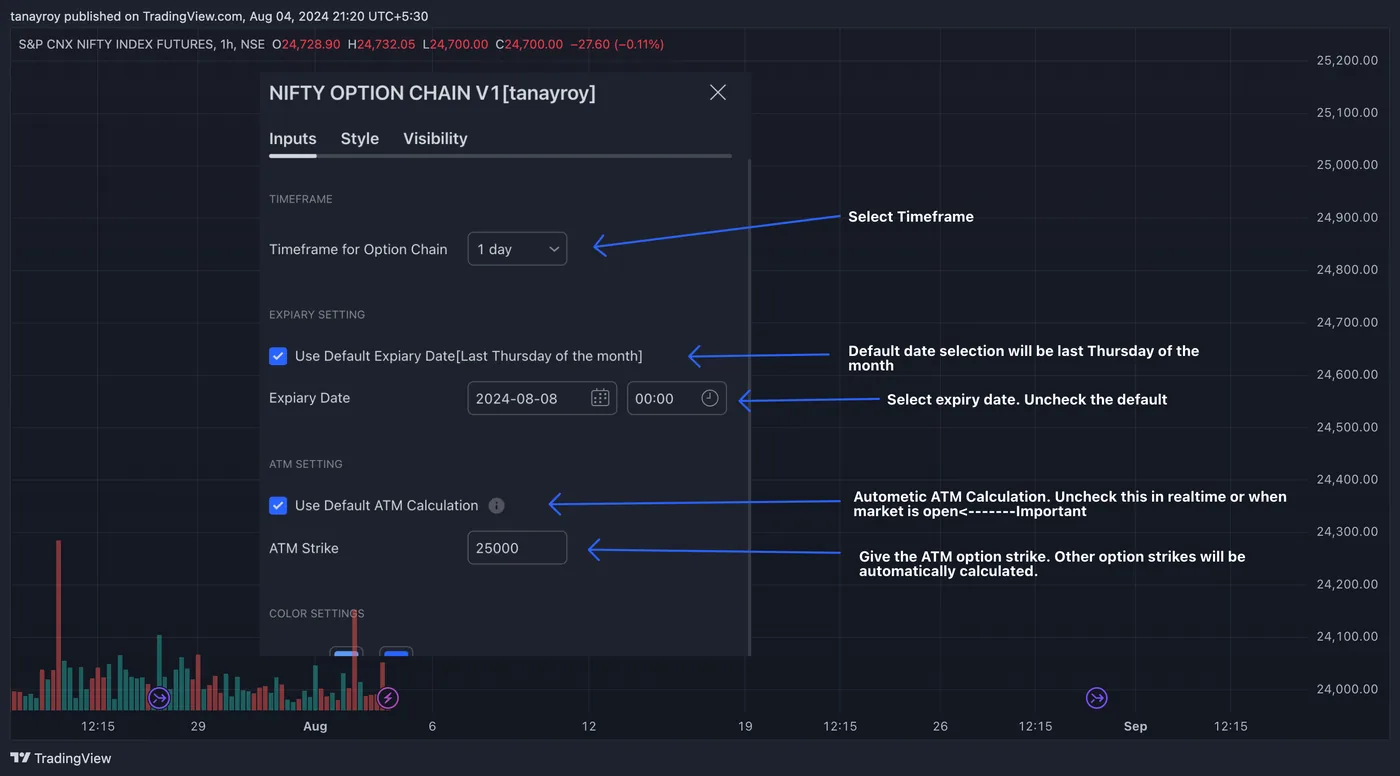Image resolution: width=1400 pixels, height=776 pixels.
Task: Click the info icon beside Default ATM Calculation
Action: pyautogui.click(x=497, y=506)
